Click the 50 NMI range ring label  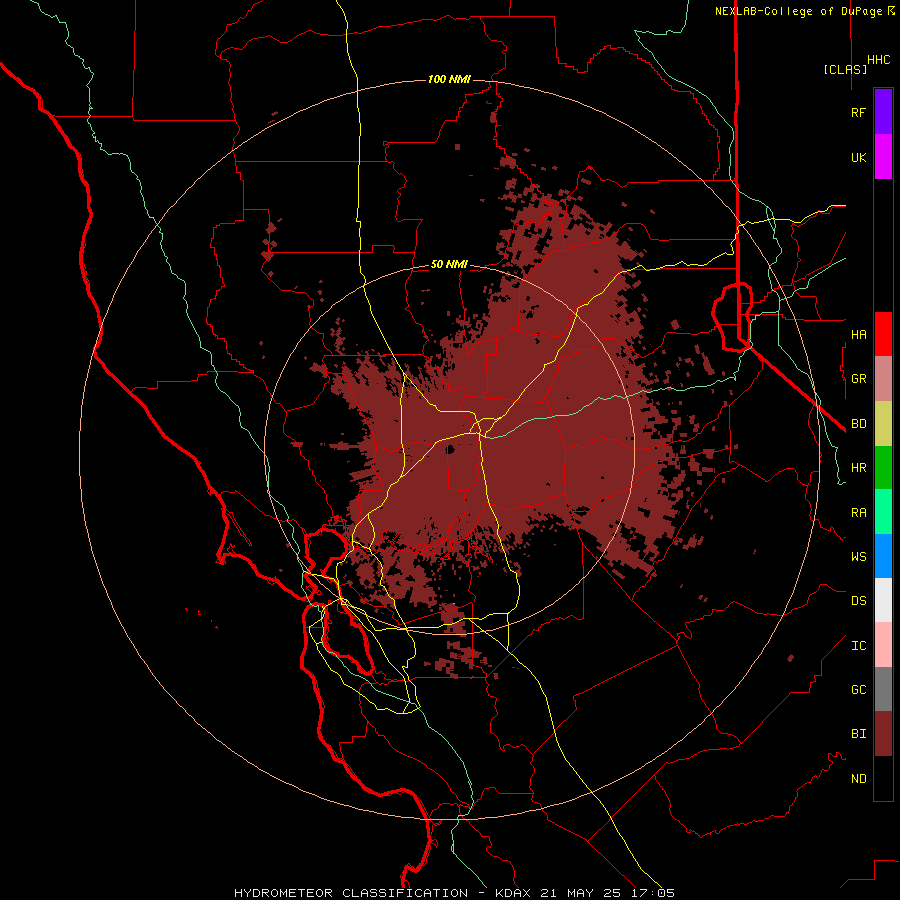pyautogui.click(x=449, y=264)
